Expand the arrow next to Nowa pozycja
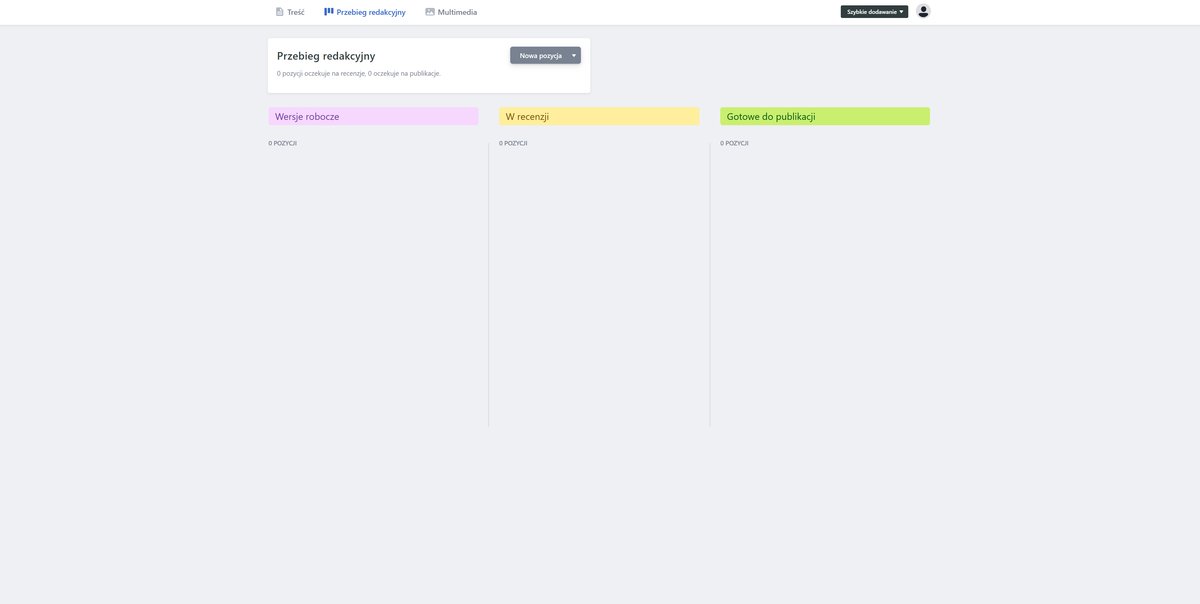The width and height of the screenshot is (1200, 604). tap(574, 56)
